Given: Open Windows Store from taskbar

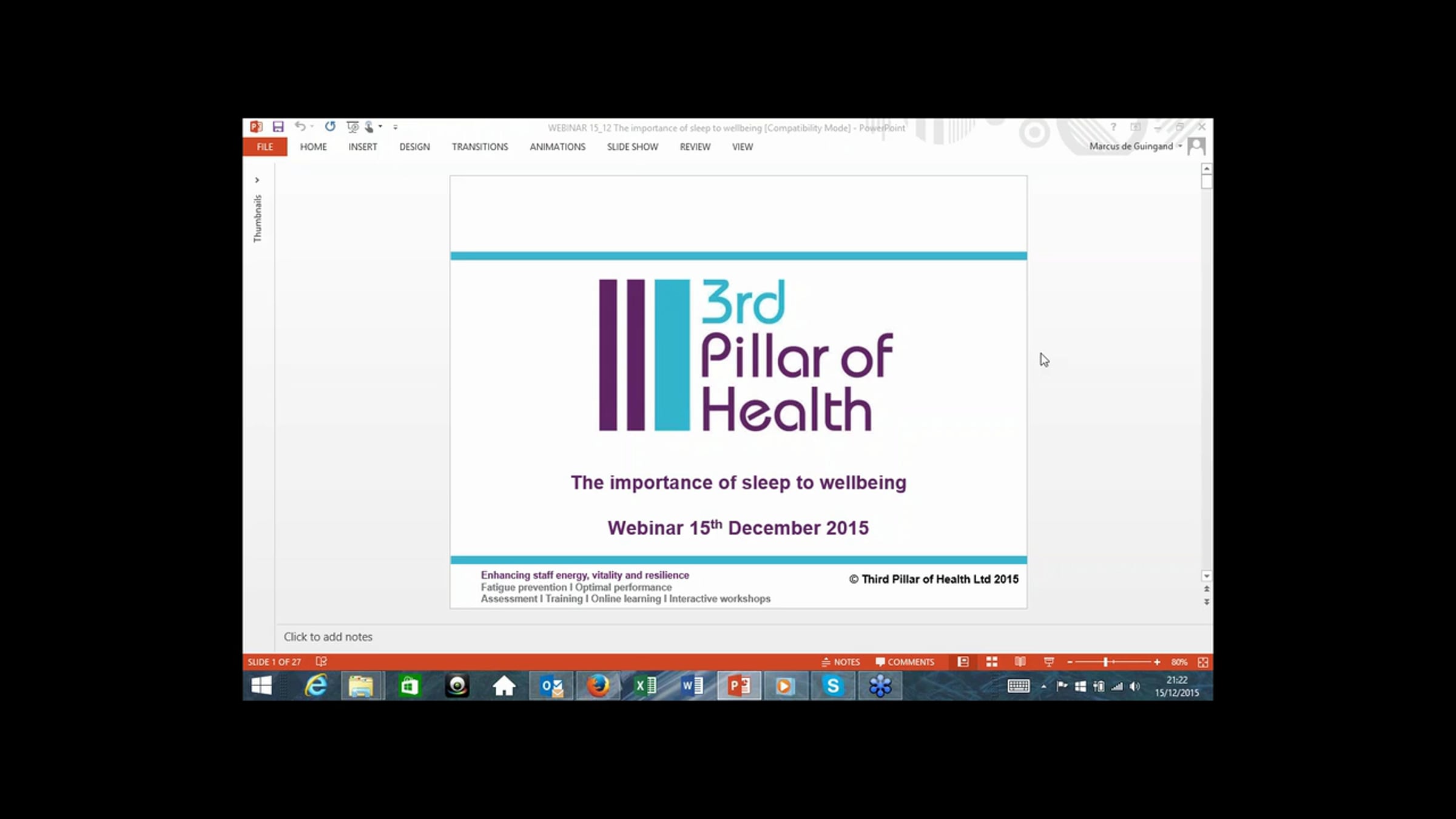Looking at the screenshot, I should coord(409,686).
